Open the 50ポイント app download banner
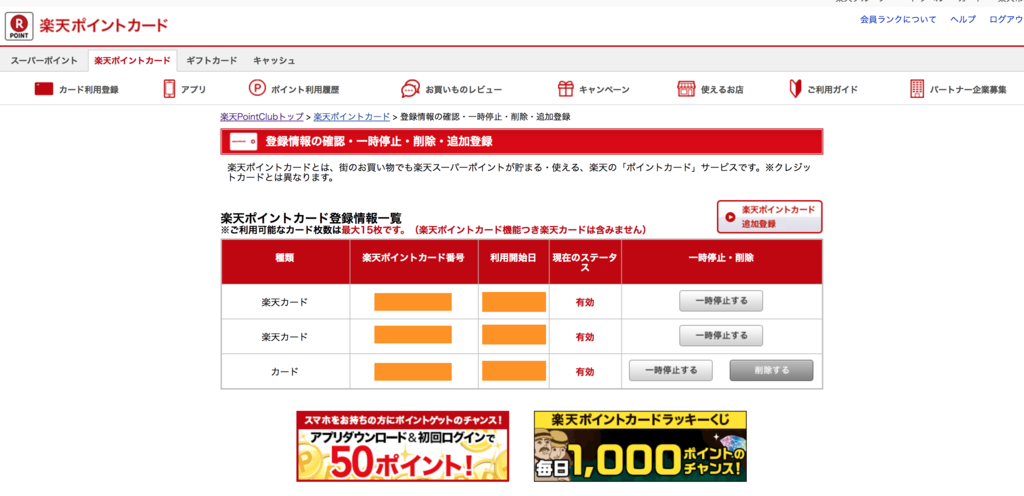 tap(402, 446)
